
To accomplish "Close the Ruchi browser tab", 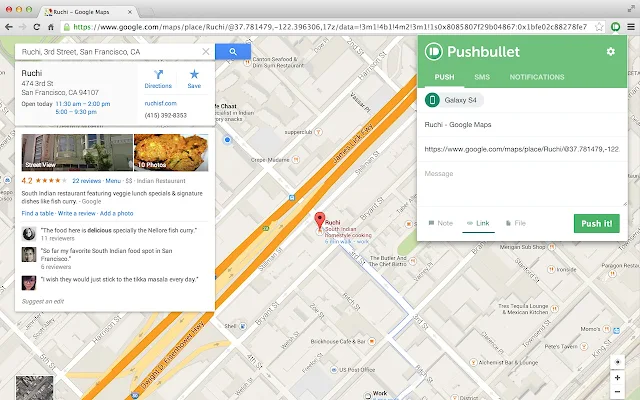I will coord(130,12).
